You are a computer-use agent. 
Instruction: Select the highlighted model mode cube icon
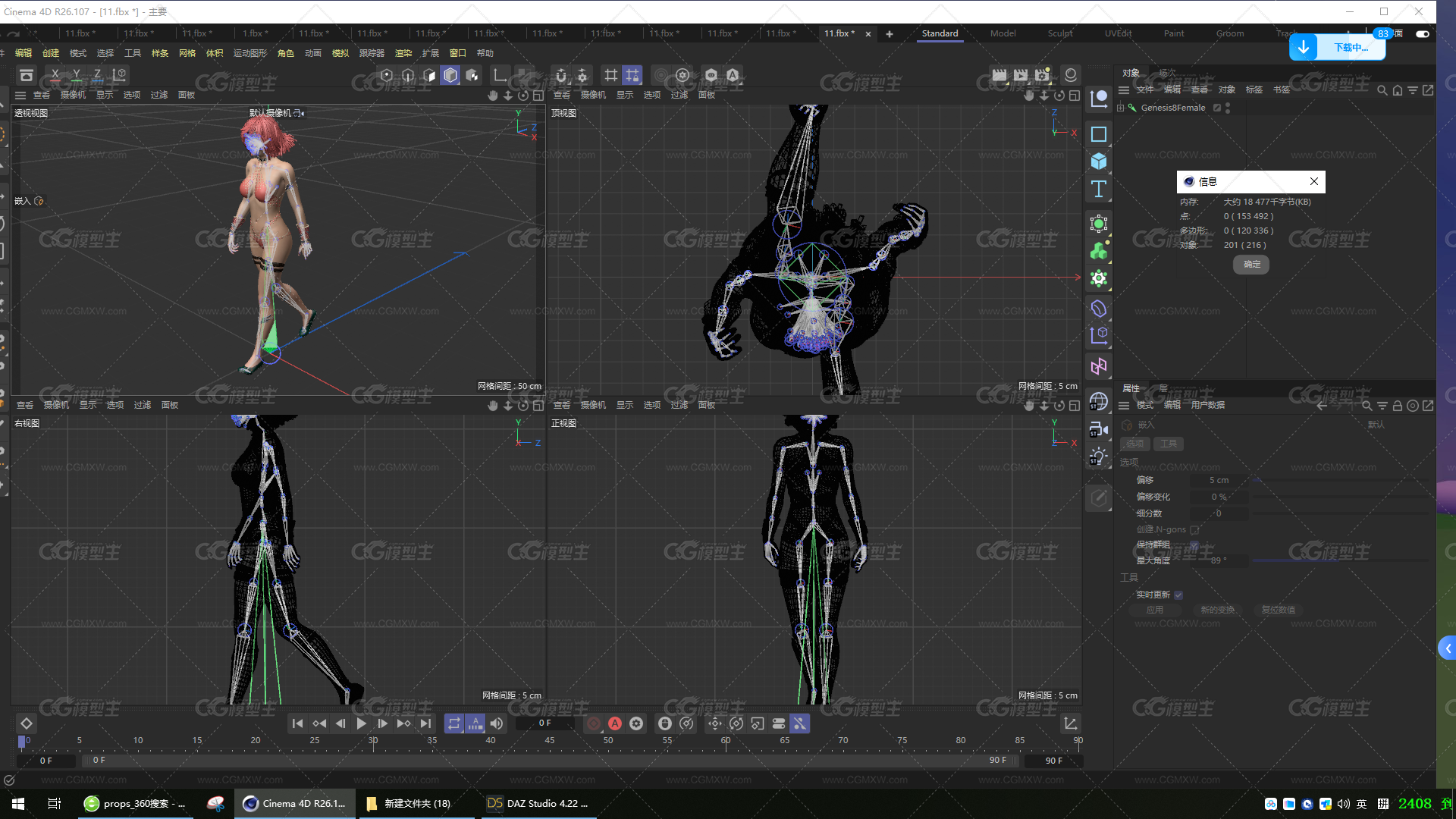[450, 75]
